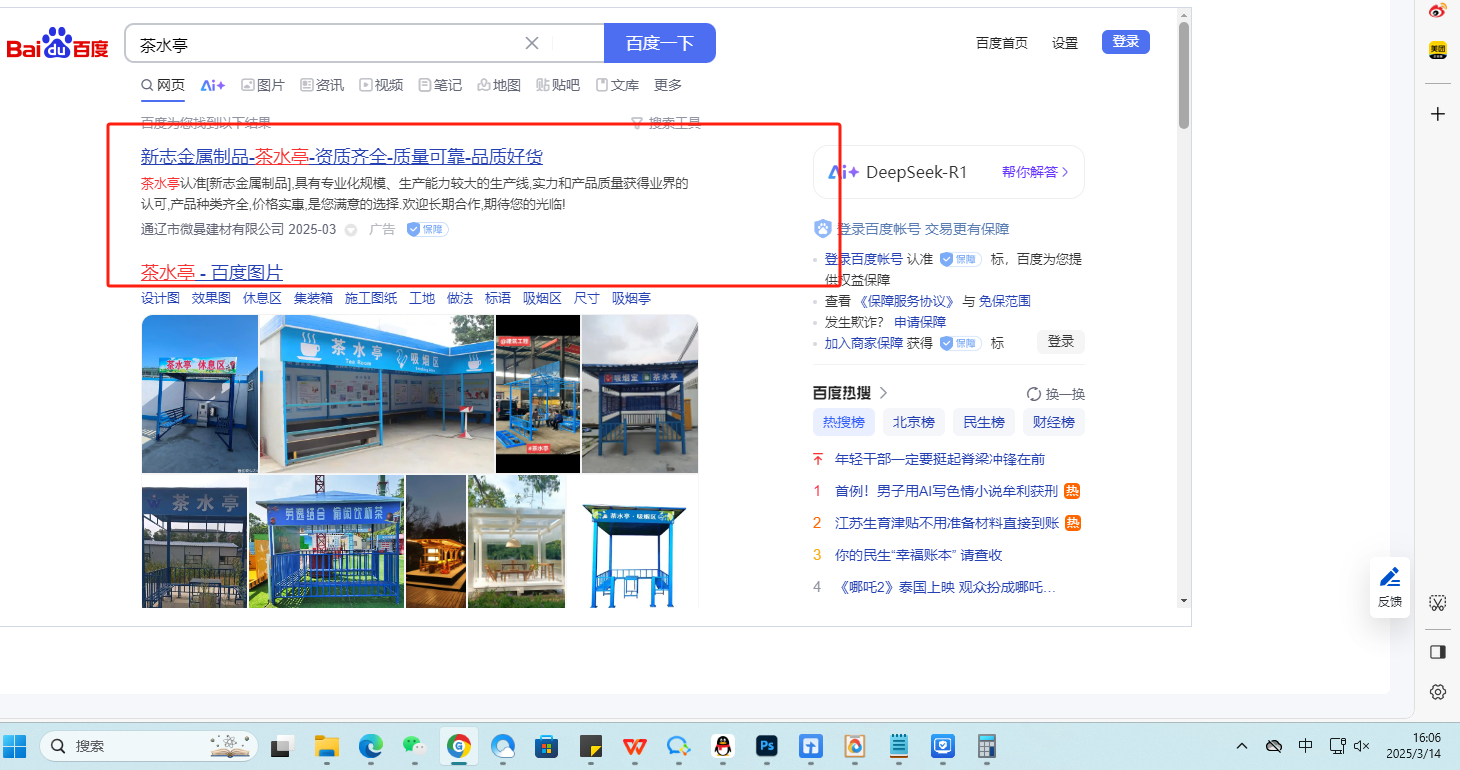Go to the 笔记 tab
This screenshot has height=770, width=1460.
[x=440, y=85]
